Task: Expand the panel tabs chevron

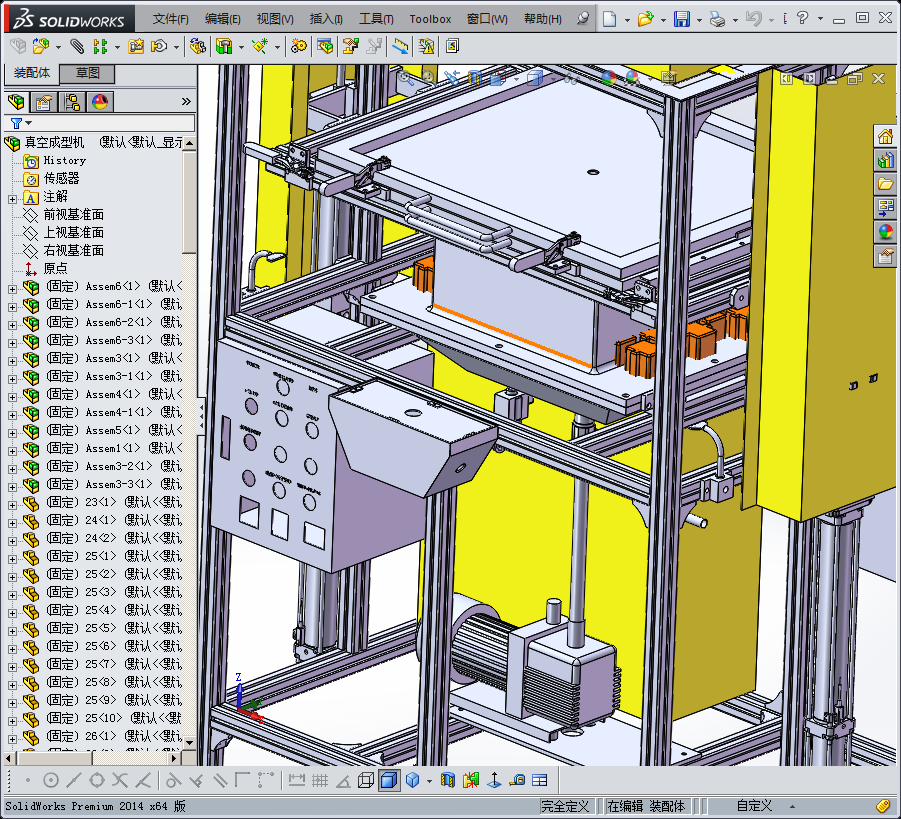Action: coord(186,102)
